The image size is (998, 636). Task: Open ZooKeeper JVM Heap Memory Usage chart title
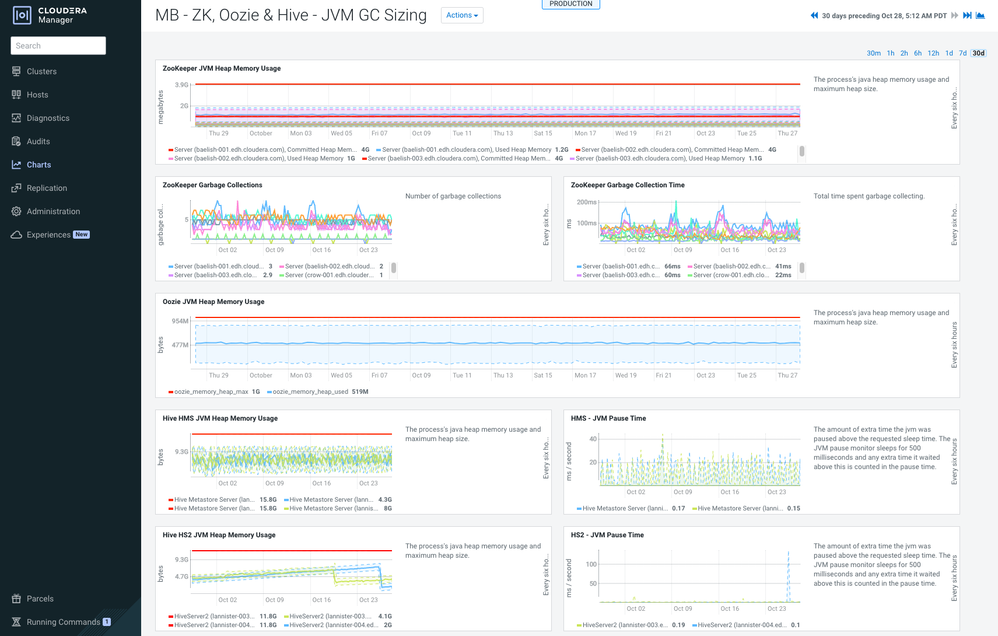(x=221, y=69)
